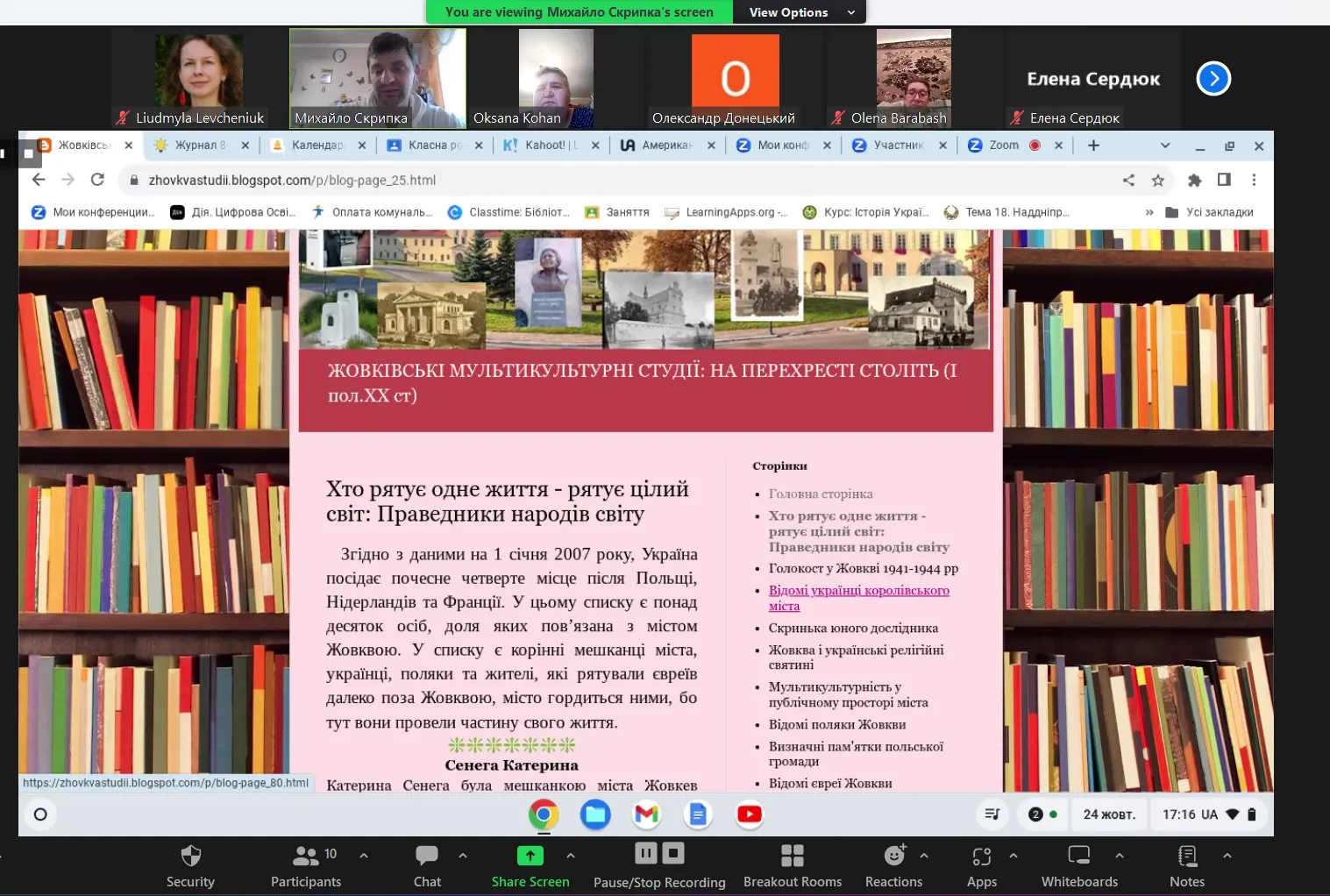Screen dimensions: 1330x896
Task: Stop the recording
Action: [x=672, y=853]
